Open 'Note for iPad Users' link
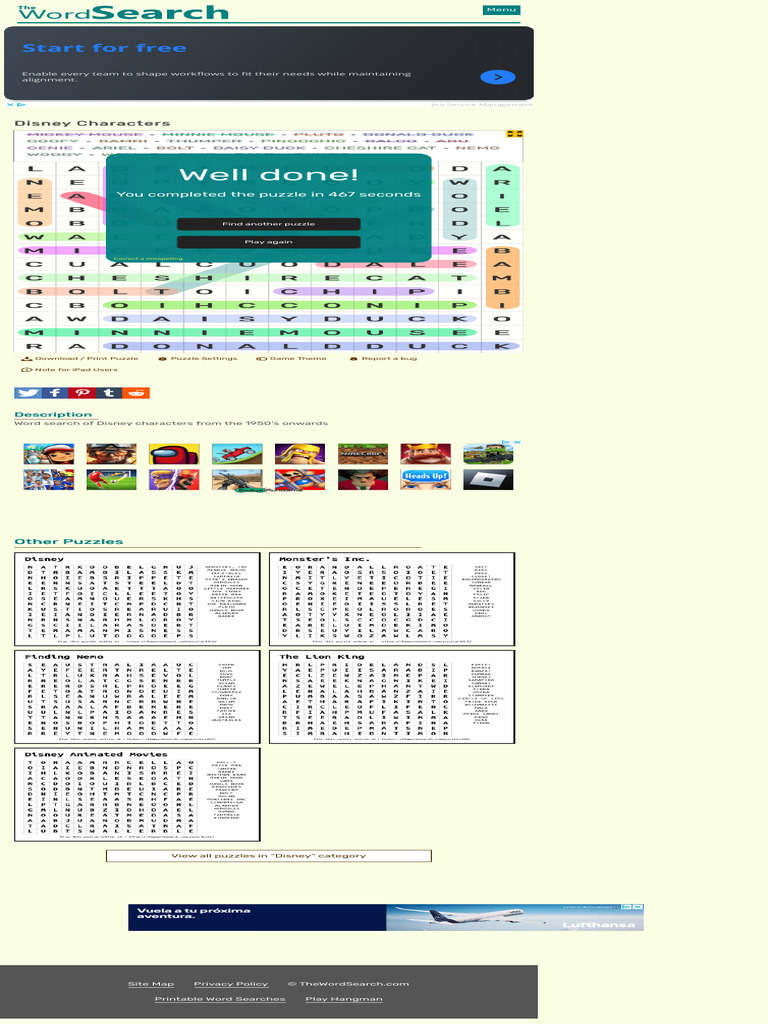The height and width of the screenshot is (1024, 768). point(76,370)
